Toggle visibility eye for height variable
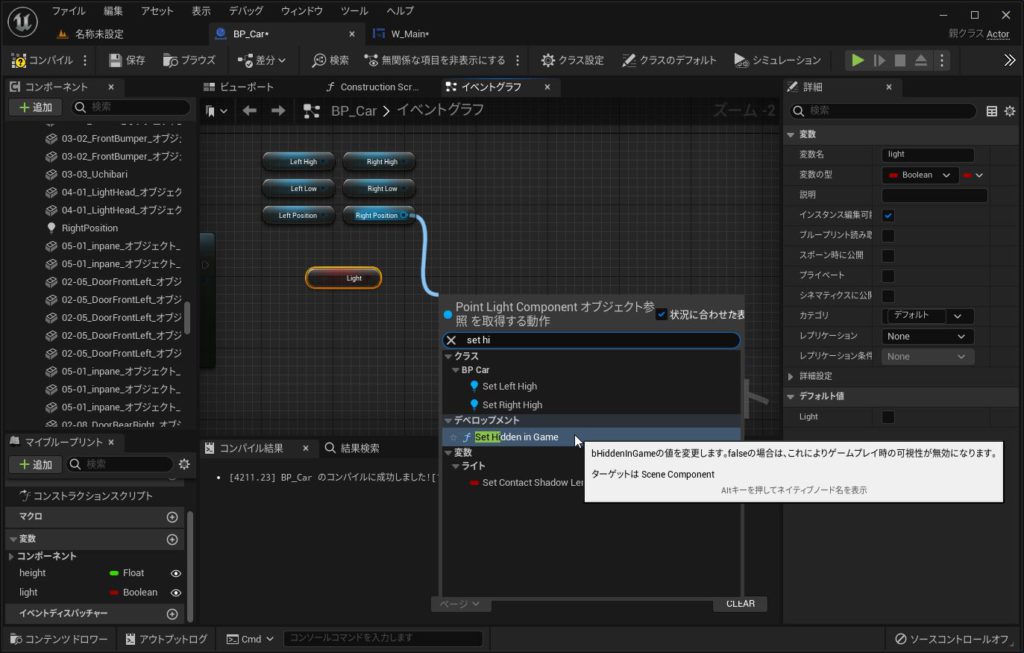 click(x=176, y=573)
